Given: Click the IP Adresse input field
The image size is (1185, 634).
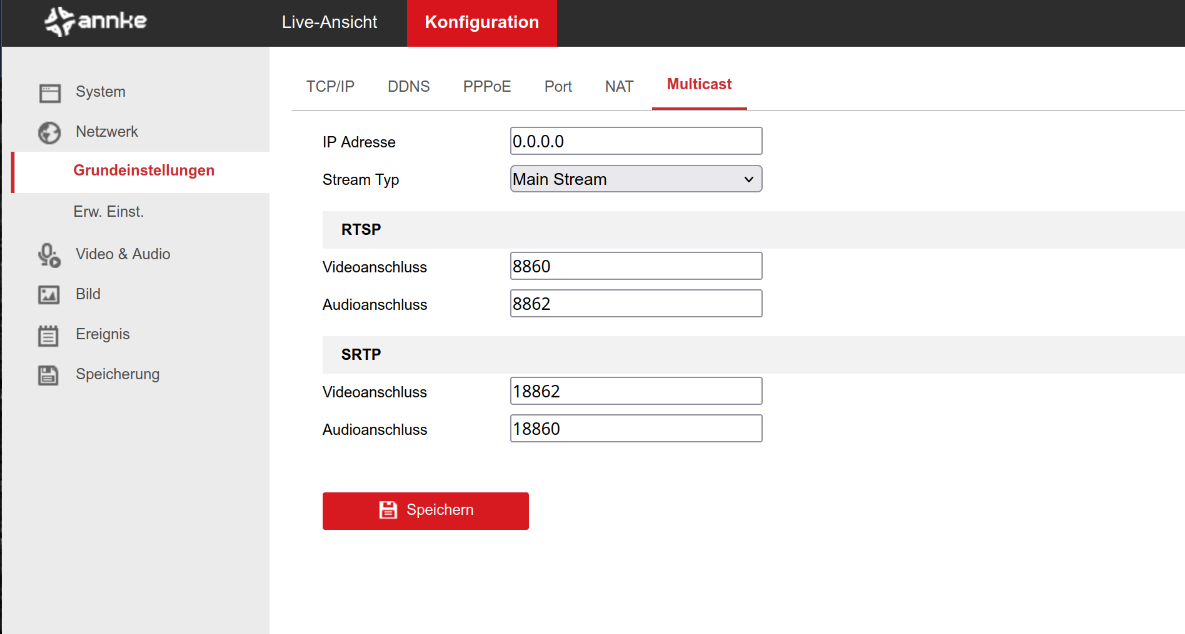Looking at the screenshot, I should pyautogui.click(x=635, y=141).
